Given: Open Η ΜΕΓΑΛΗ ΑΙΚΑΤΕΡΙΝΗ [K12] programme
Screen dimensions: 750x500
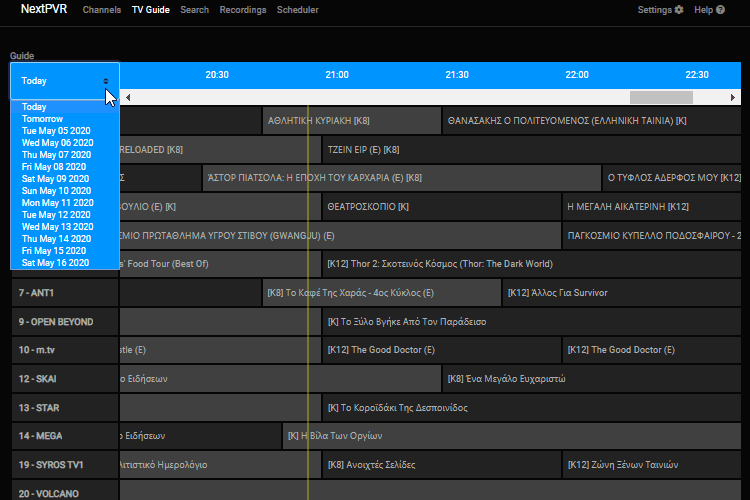Looking at the screenshot, I should (x=652, y=207).
